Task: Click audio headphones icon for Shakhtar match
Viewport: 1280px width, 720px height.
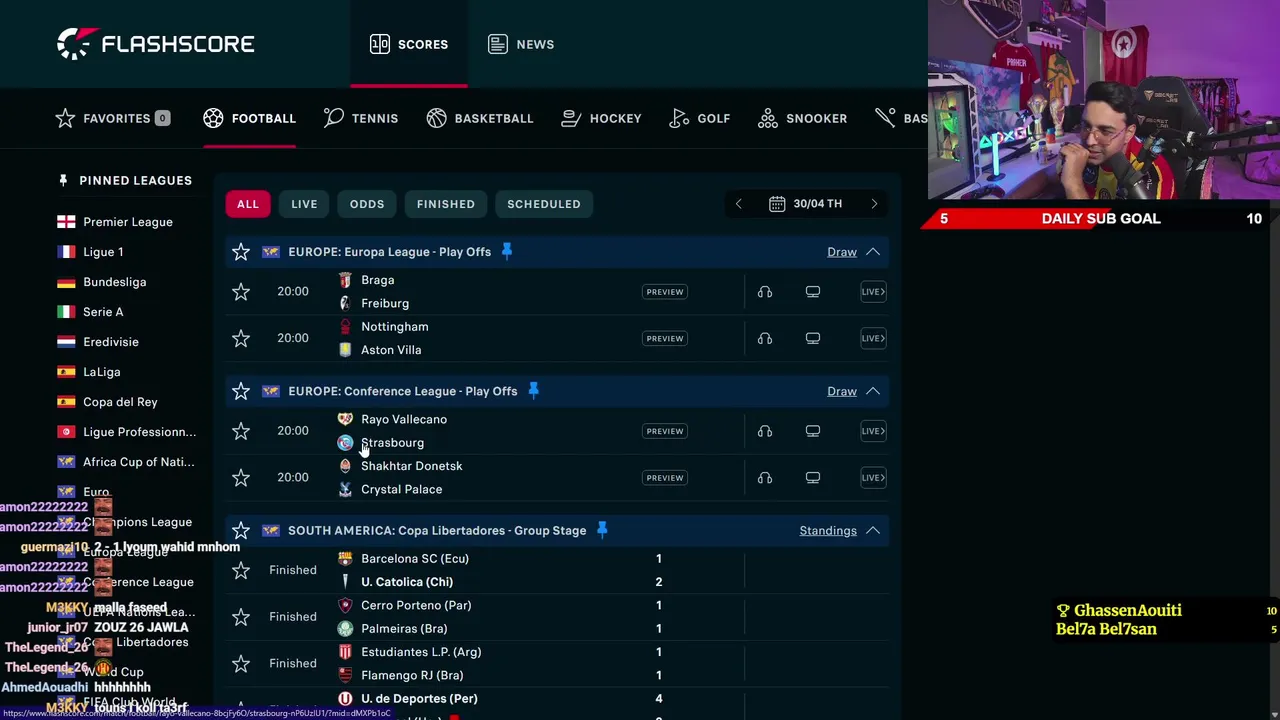Action: 765,478
